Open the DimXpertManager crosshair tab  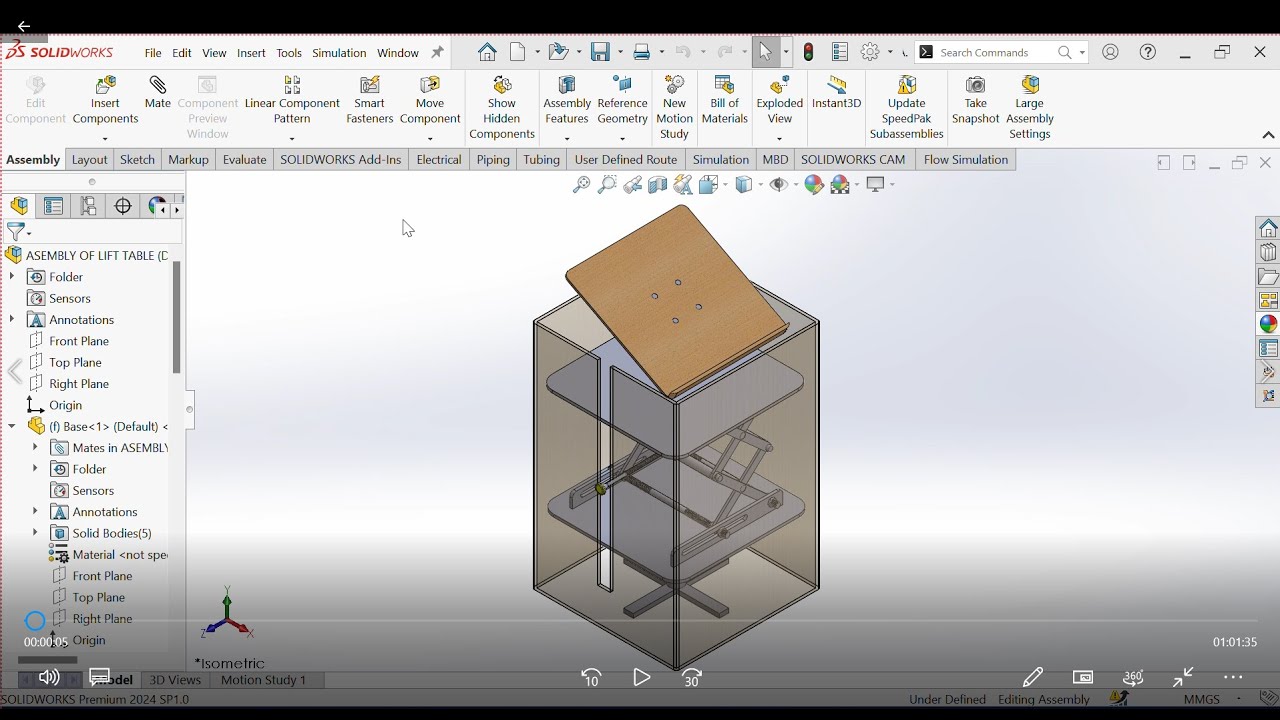click(123, 206)
